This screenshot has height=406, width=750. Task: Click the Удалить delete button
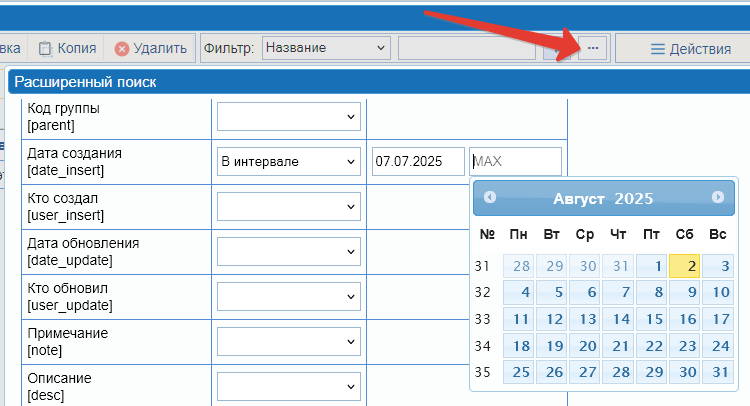pyautogui.click(x=151, y=48)
